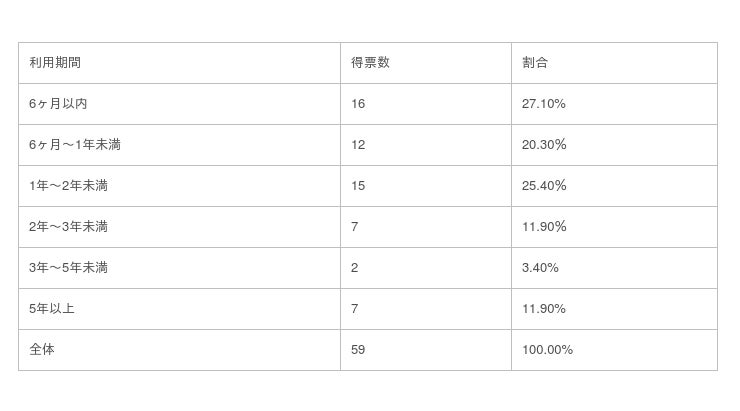Click the 割合 column header

pyautogui.click(x=535, y=63)
